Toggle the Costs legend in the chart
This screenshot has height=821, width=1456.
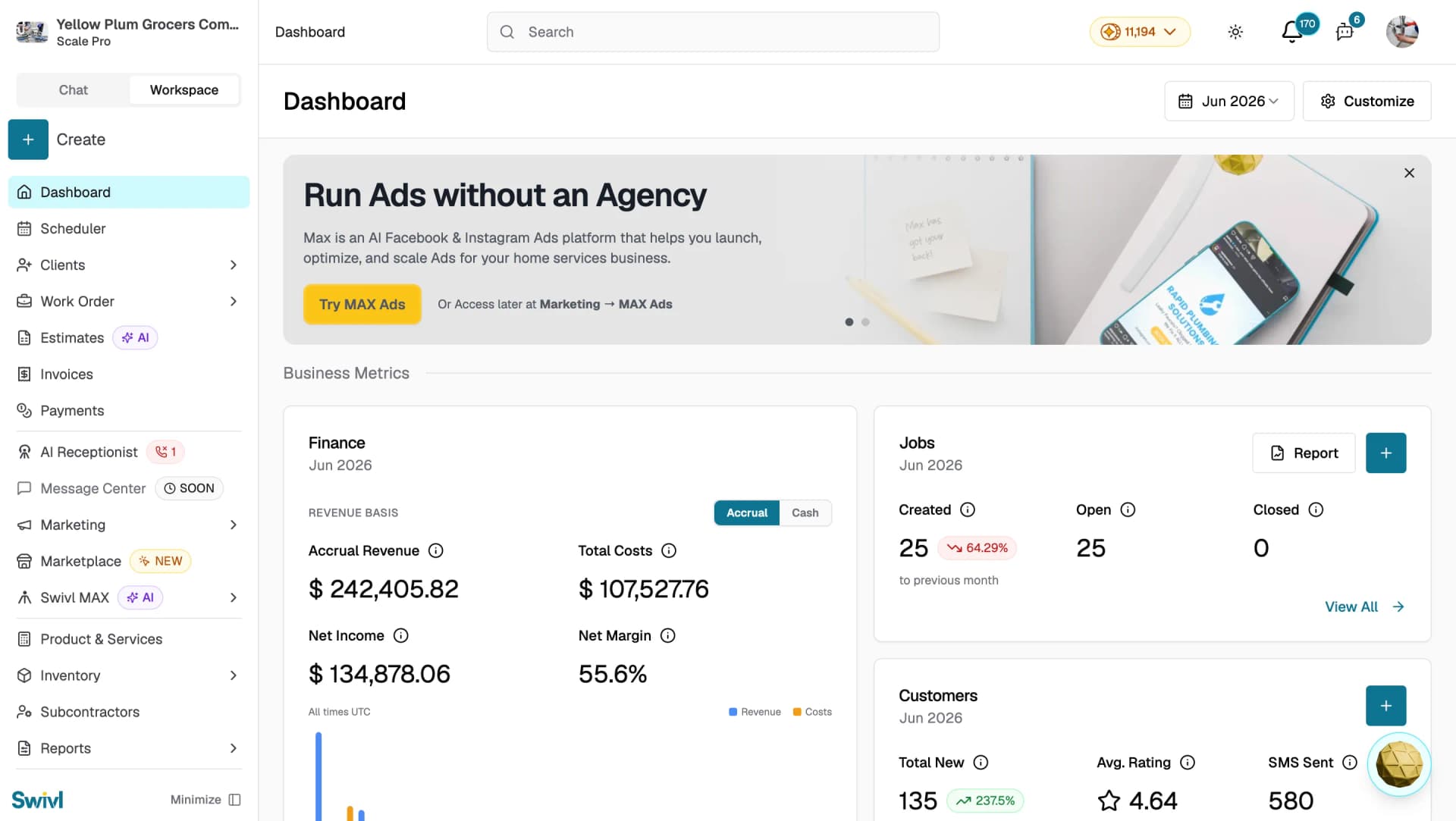[x=812, y=712]
